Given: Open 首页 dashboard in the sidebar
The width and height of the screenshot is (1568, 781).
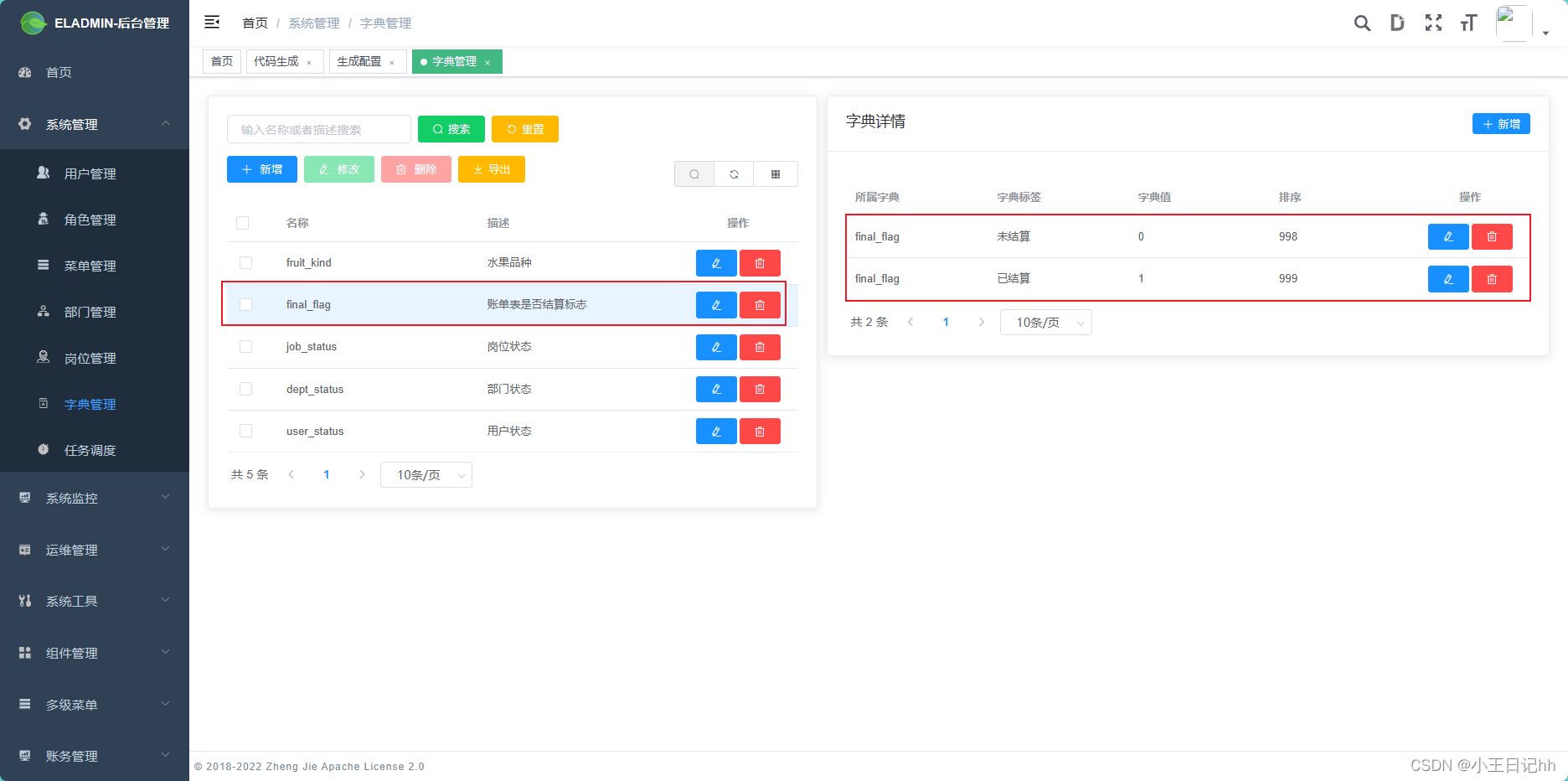Looking at the screenshot, I should [95, 73].
